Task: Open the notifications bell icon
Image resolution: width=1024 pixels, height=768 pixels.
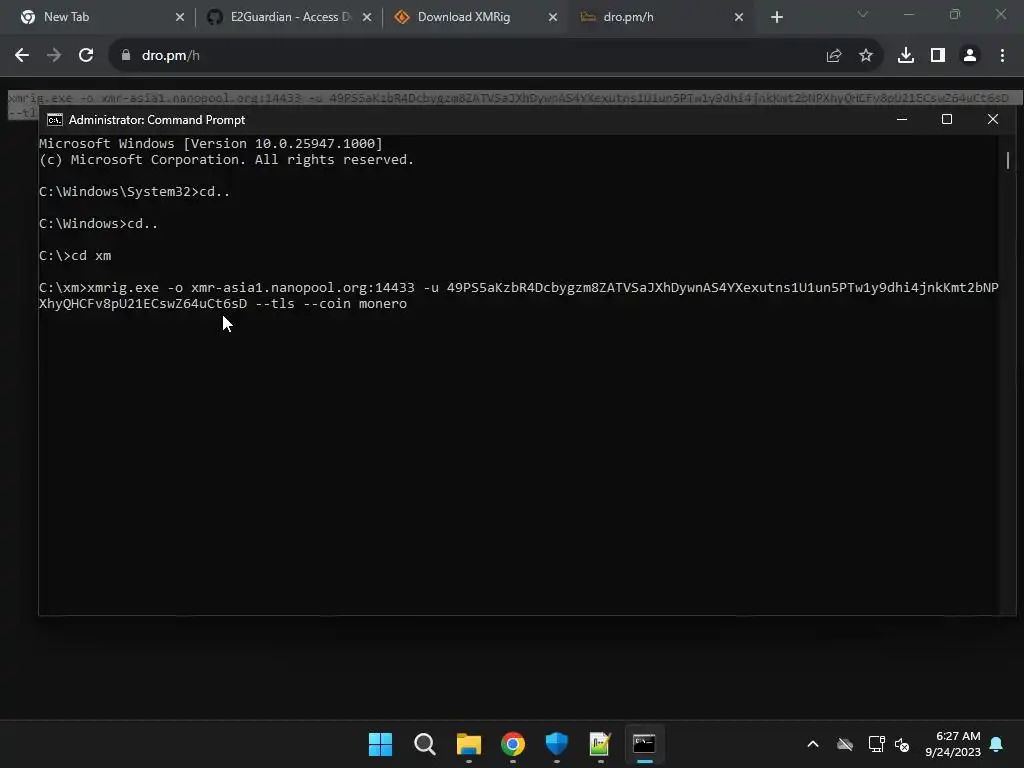Action: coord(997,744)
